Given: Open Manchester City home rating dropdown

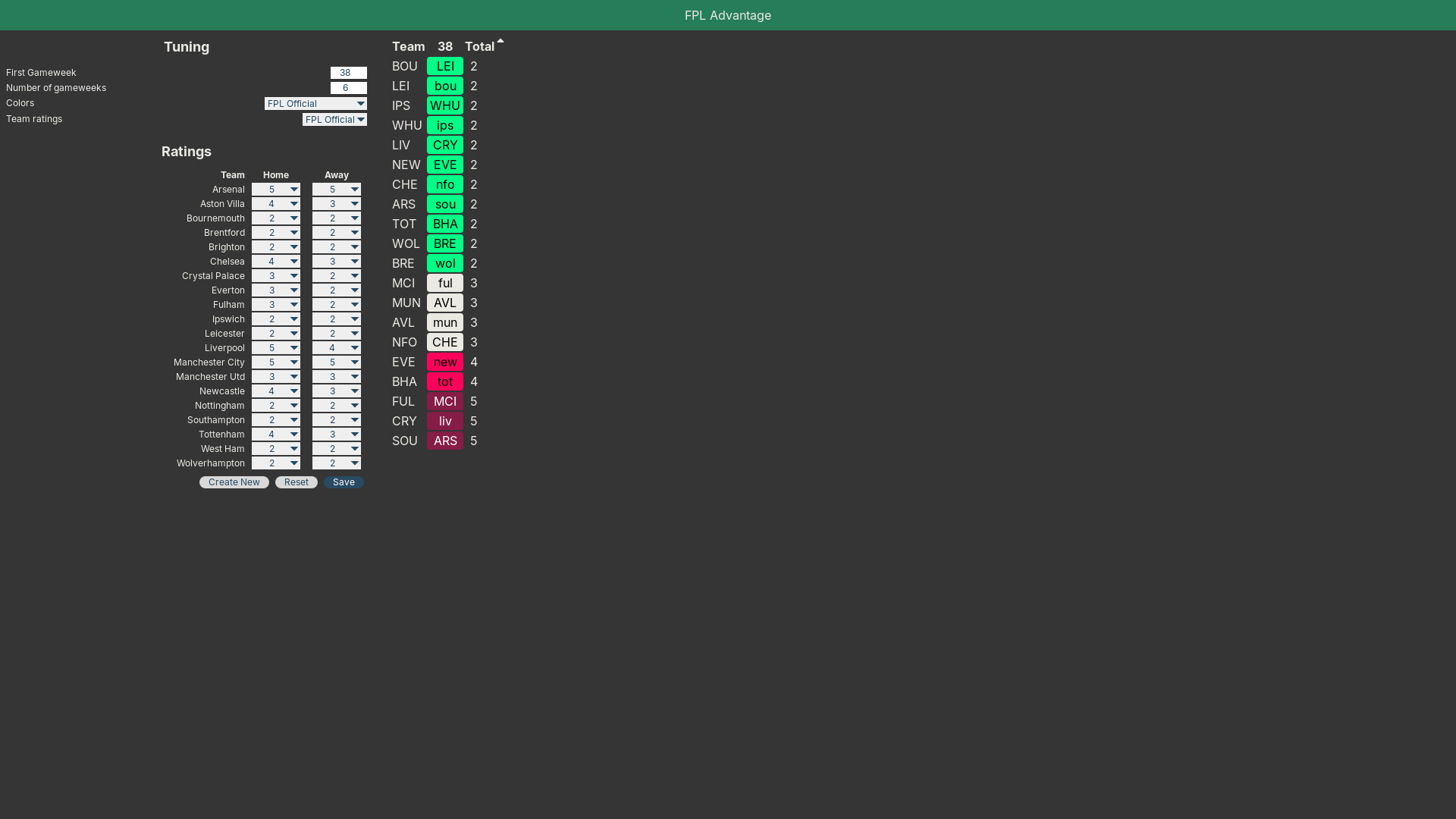Looking at the screenshot, I should tap(276, 362).
